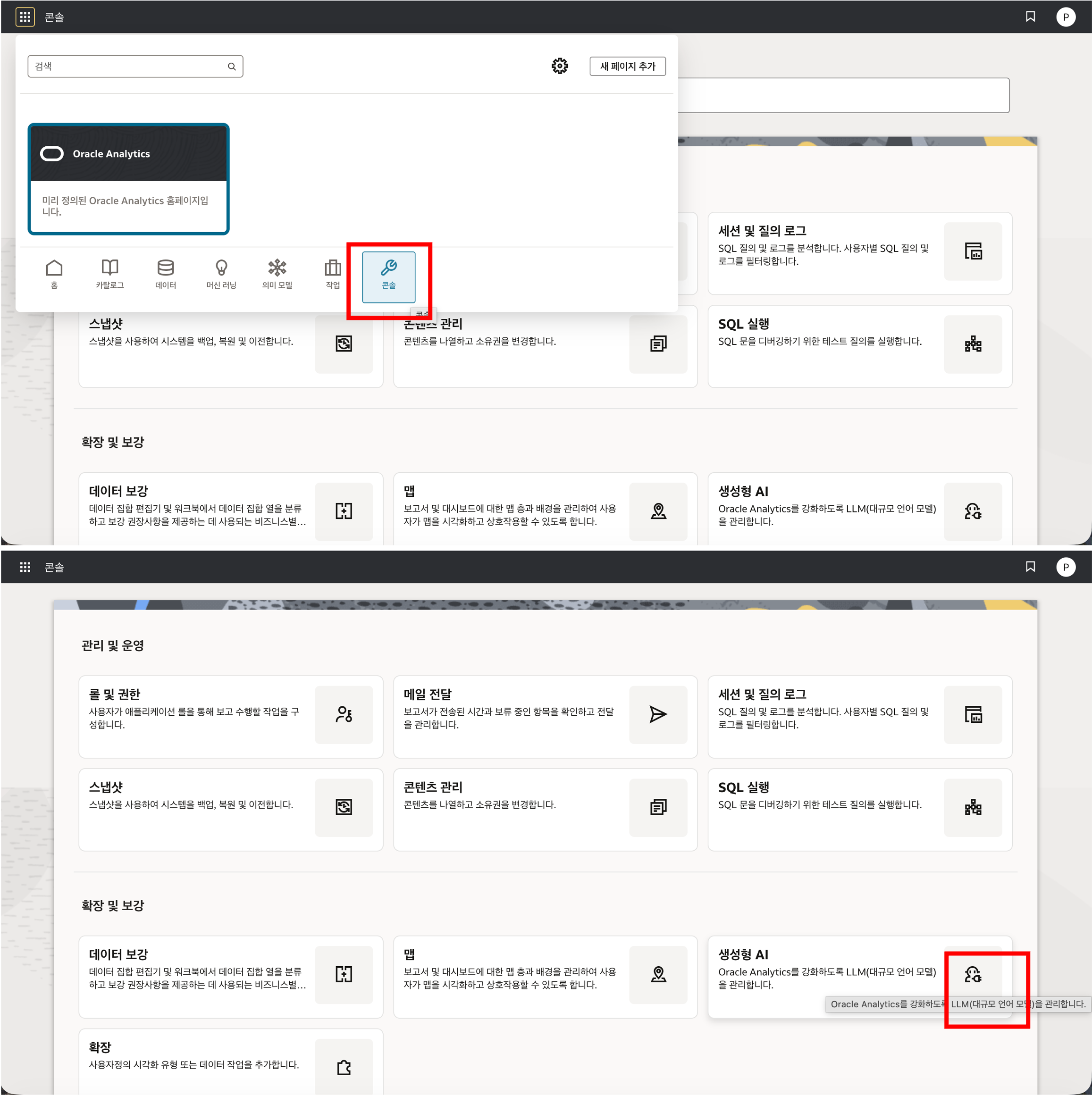Click the 검색 input field in navigator
Image resolution: width=1092 pixels, height=1096 pixels.
(x=135, y=67)
